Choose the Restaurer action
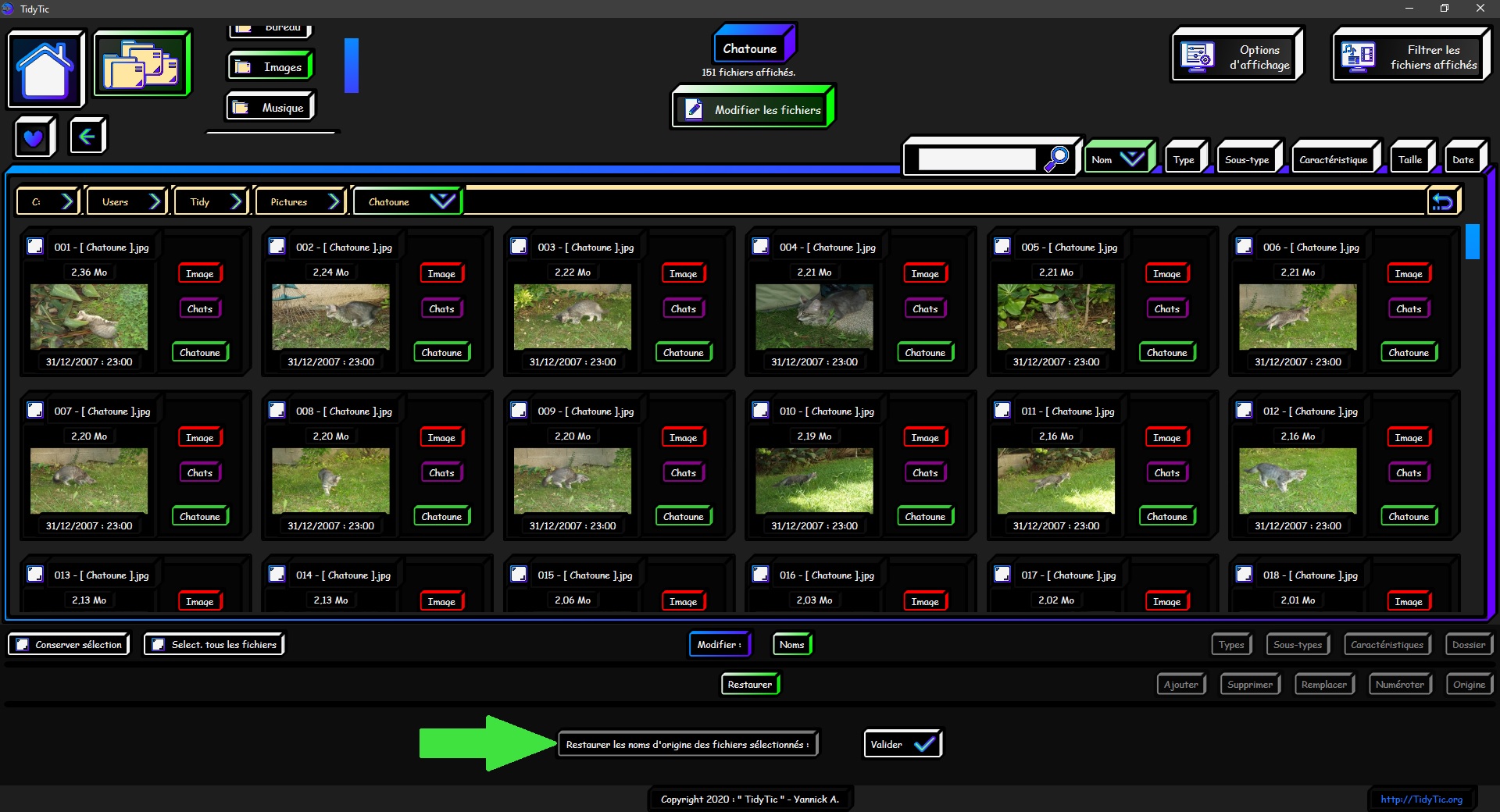The width and height of the screenshot is (1500, 812). [x=750, y=684]
